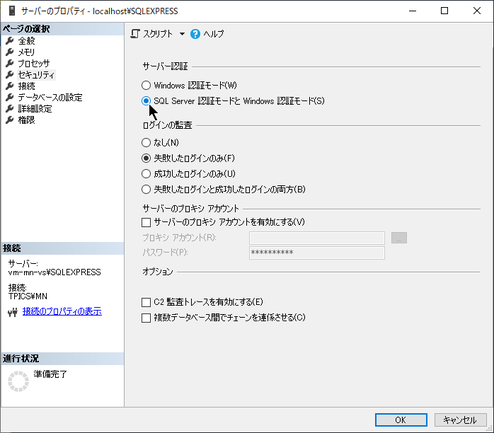
Task: Select 成功したログインのみ(U) option
Action: 146,174
